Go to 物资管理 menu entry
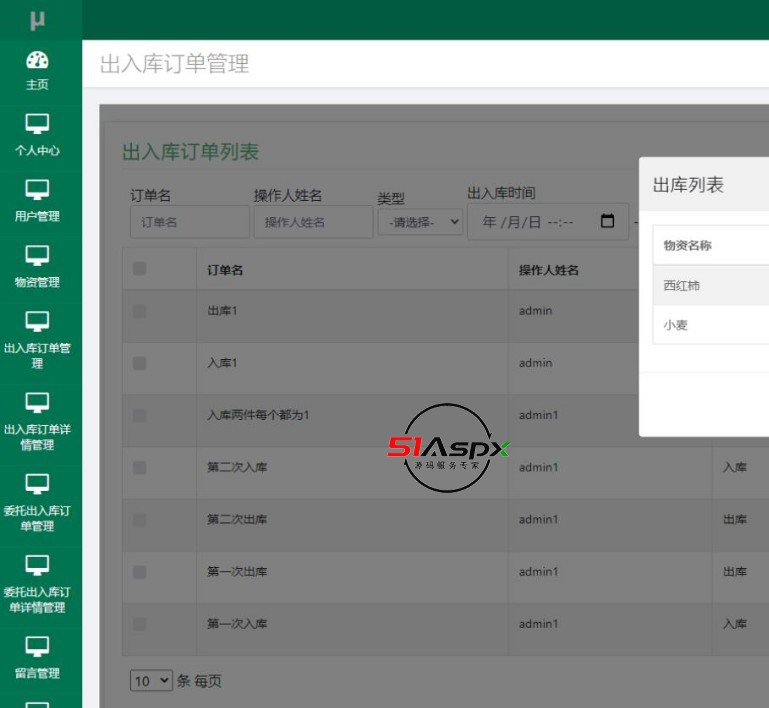Viewport: 769px width, 708px height. [x=37, y=282]
